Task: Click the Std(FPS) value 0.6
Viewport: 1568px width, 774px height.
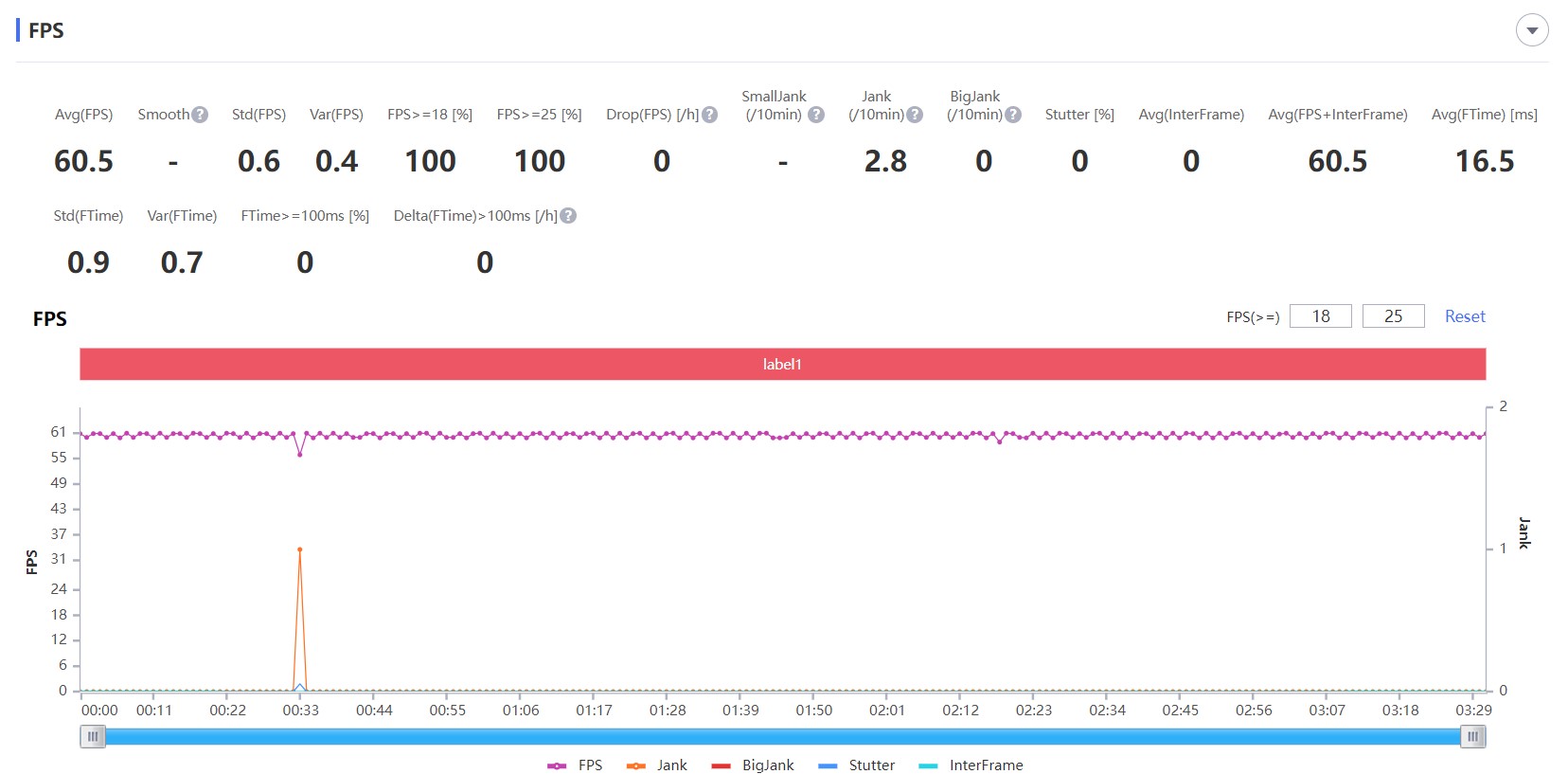Action: pyautogui.click(x=258, y=161)
